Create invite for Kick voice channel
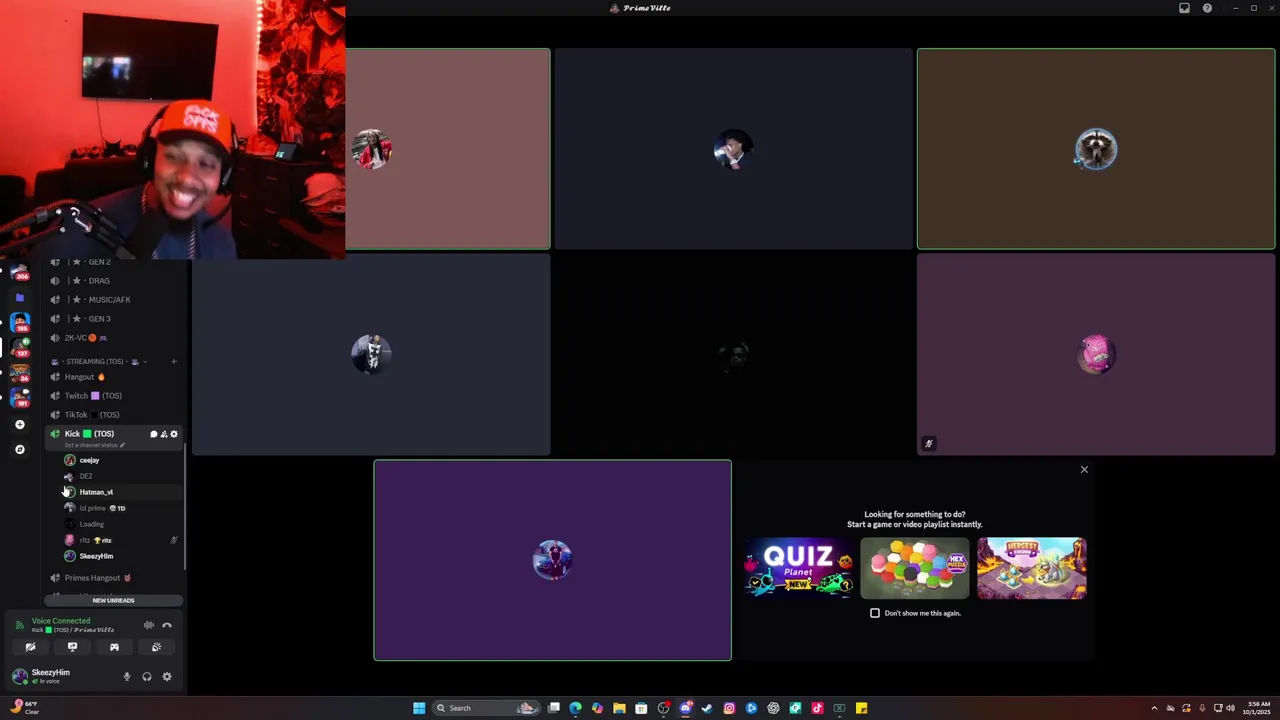This screenshot has width=1280, height=720. click(x=163, y=434)
